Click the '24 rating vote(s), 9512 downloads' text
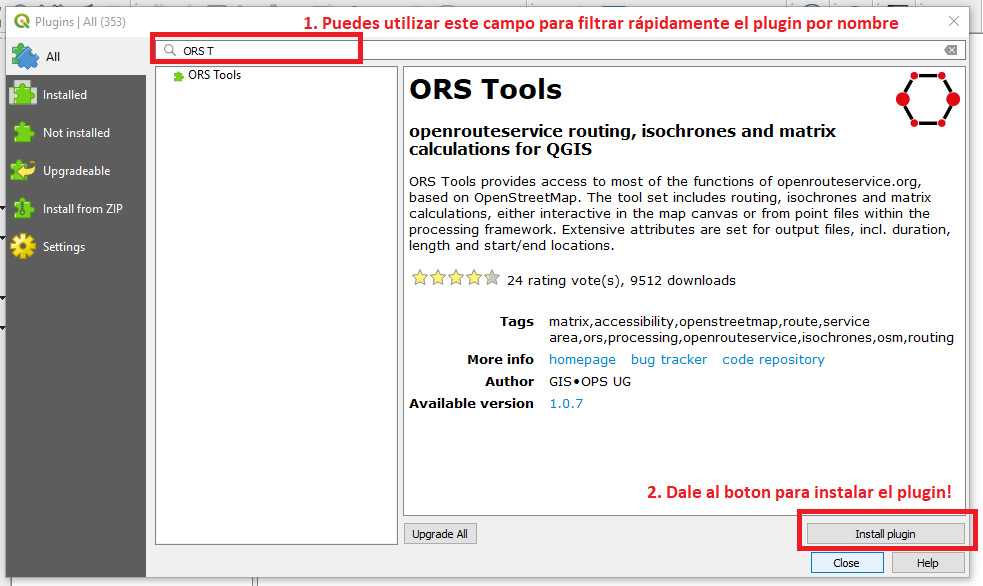 [x=621, y=281]
